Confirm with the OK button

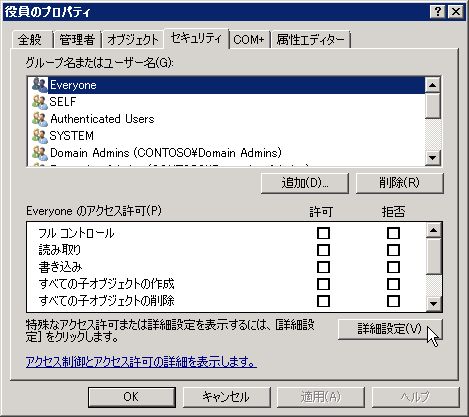132,397
